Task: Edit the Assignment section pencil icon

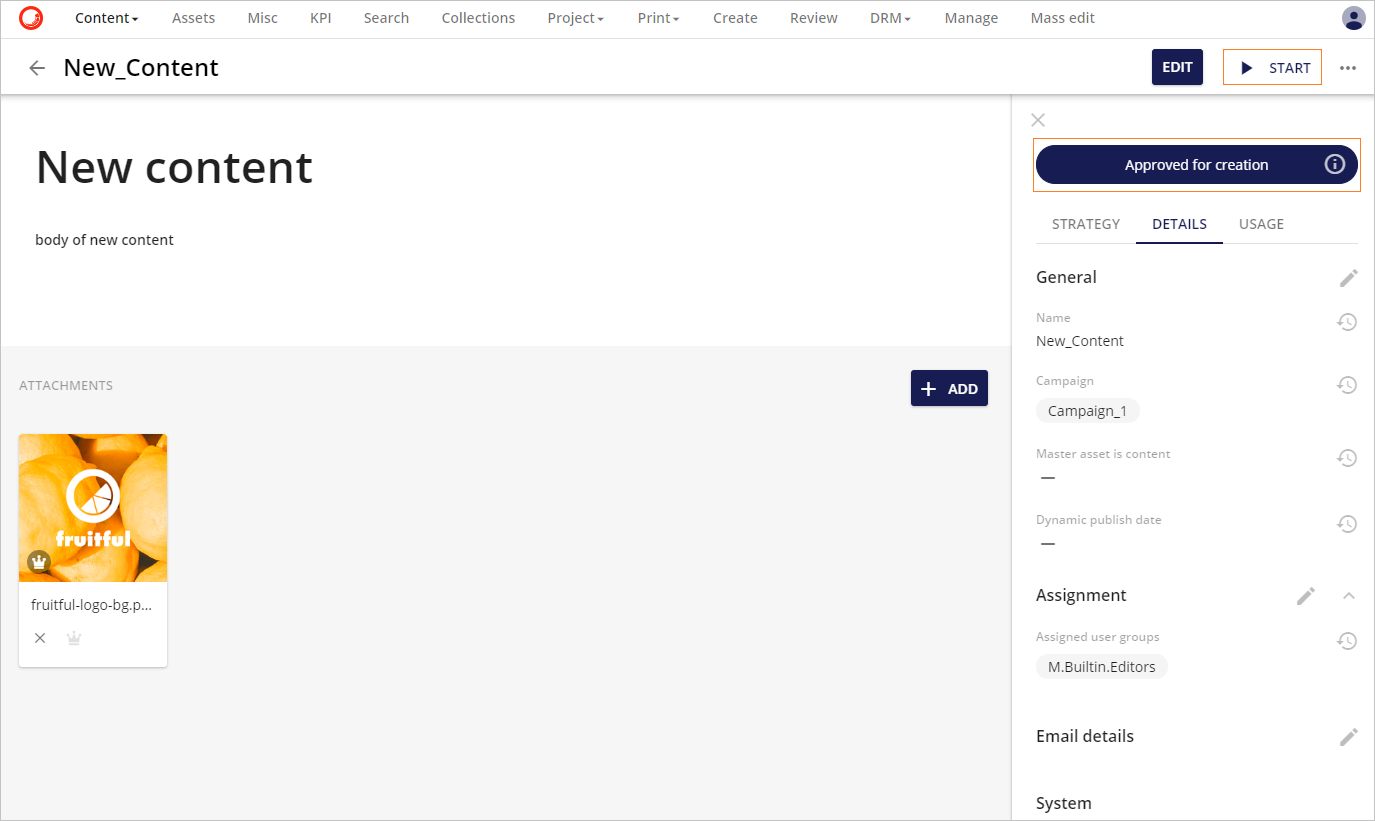Action: point(1306,595)
